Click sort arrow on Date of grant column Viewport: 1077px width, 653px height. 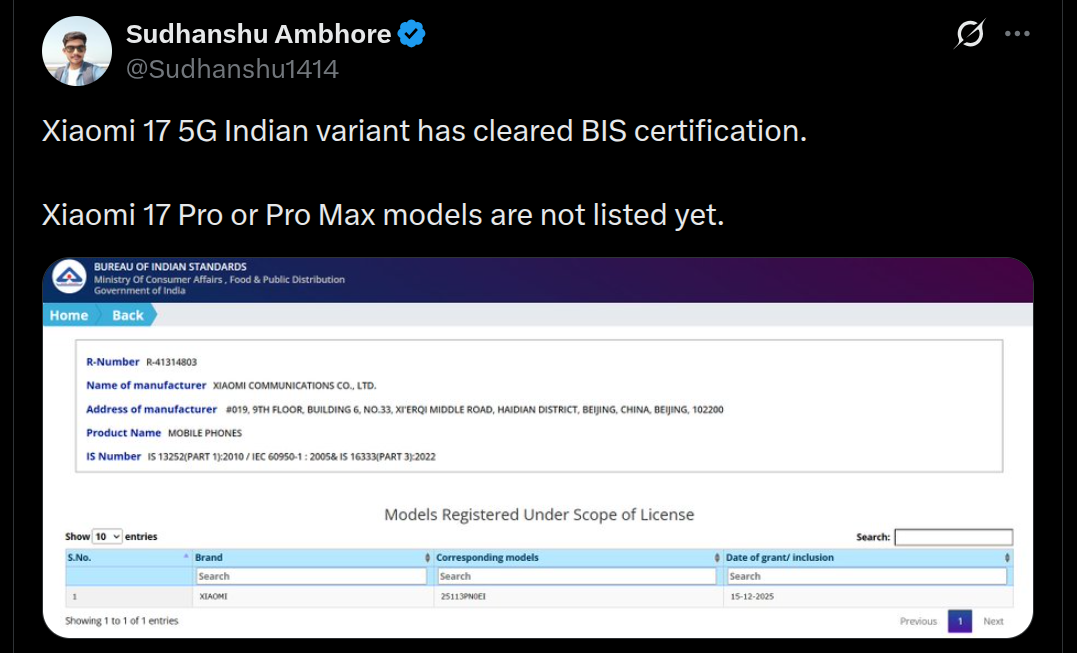click(1006, 557)
